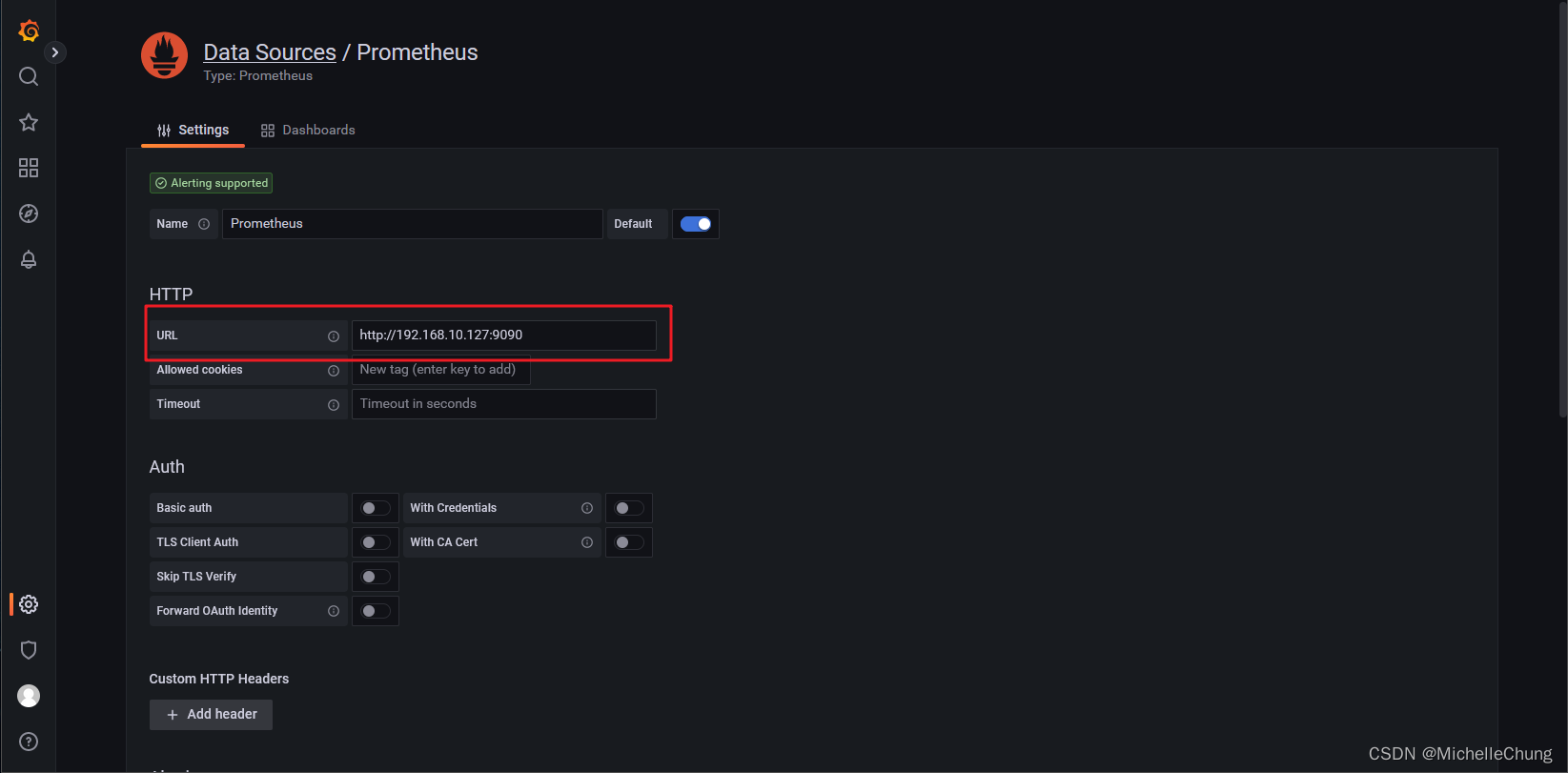Click the Allowed cookies New tag field
1568x773 pixels.
[x=441, y=370]
